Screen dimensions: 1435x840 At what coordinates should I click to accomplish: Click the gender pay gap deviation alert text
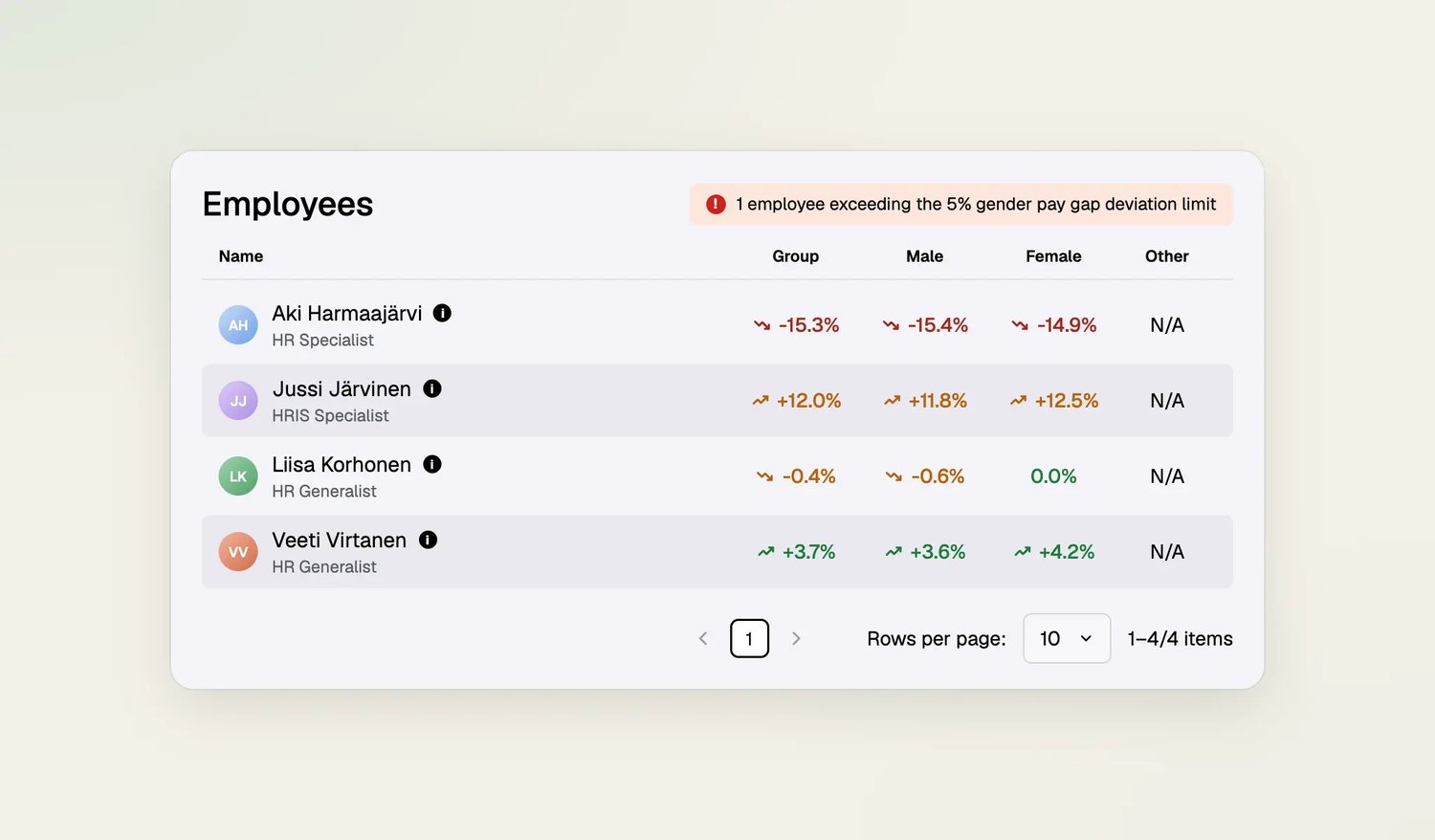click(x=976, y=204)
